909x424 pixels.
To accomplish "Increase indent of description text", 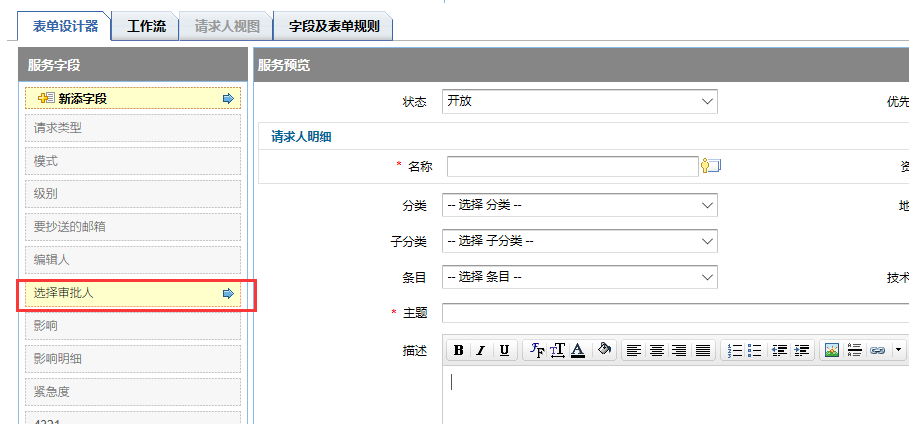I will (x=801, y=350).
